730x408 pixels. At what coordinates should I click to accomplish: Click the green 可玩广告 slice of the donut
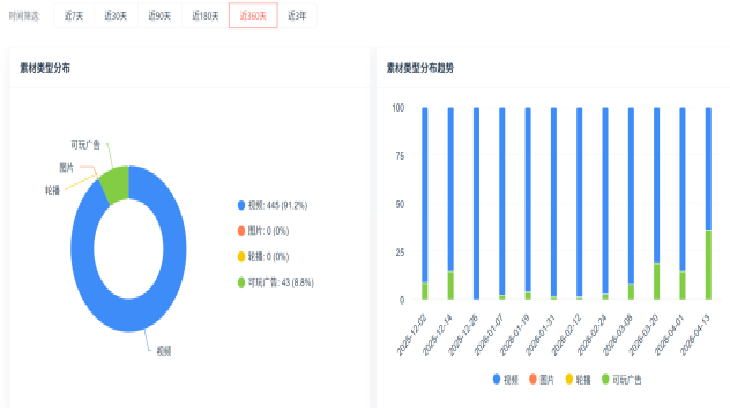pos(115,184)
